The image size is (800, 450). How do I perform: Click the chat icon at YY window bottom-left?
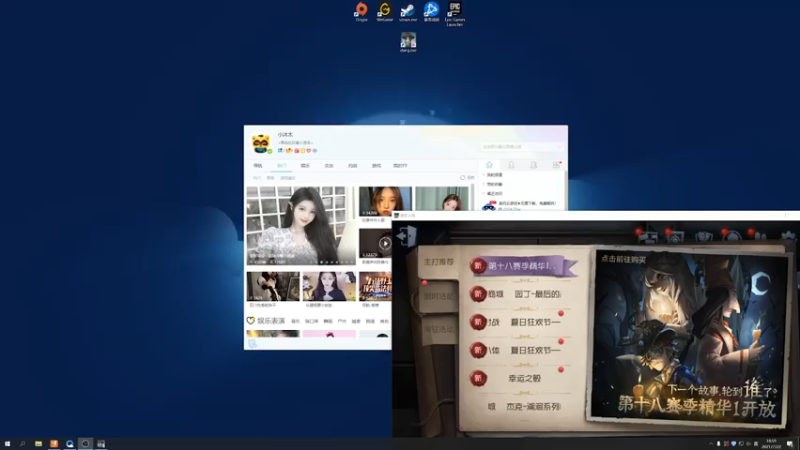click(x=252, y=344)
